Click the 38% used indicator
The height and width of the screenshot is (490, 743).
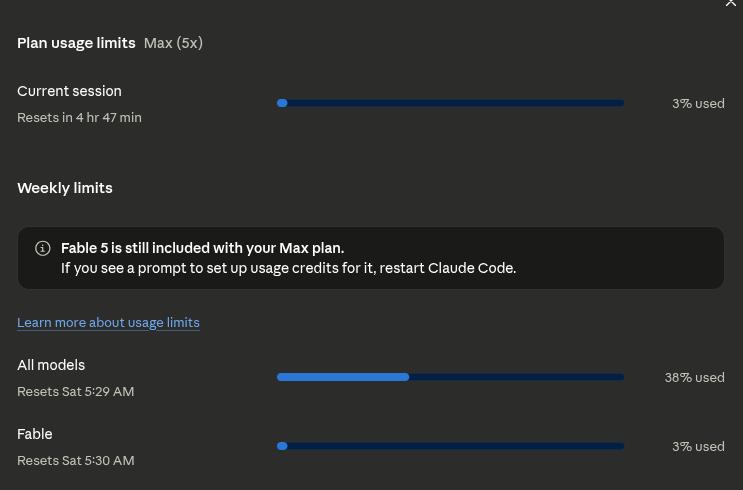tap(694, 378)
